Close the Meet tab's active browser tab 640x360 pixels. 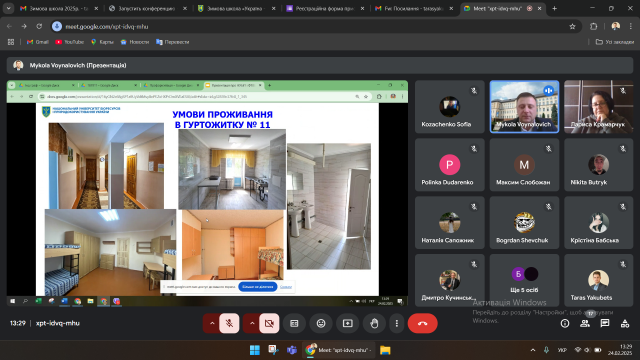click(539, 8)
